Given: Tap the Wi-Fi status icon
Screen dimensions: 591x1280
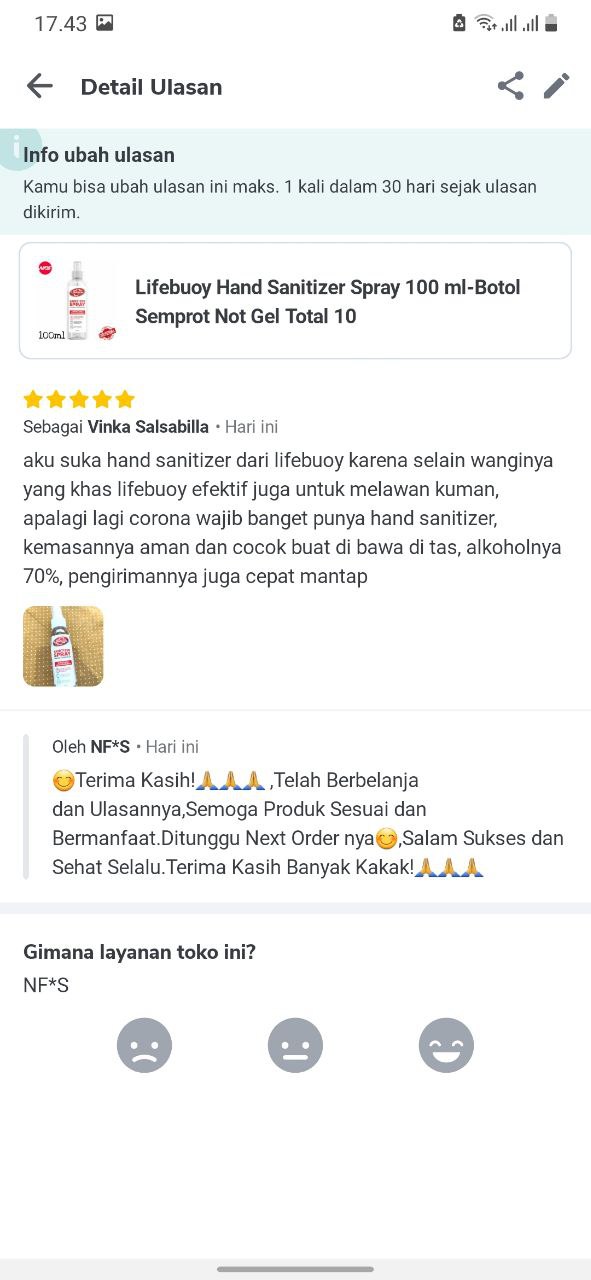Looking at the screenshot, I should tap(486, 23).
